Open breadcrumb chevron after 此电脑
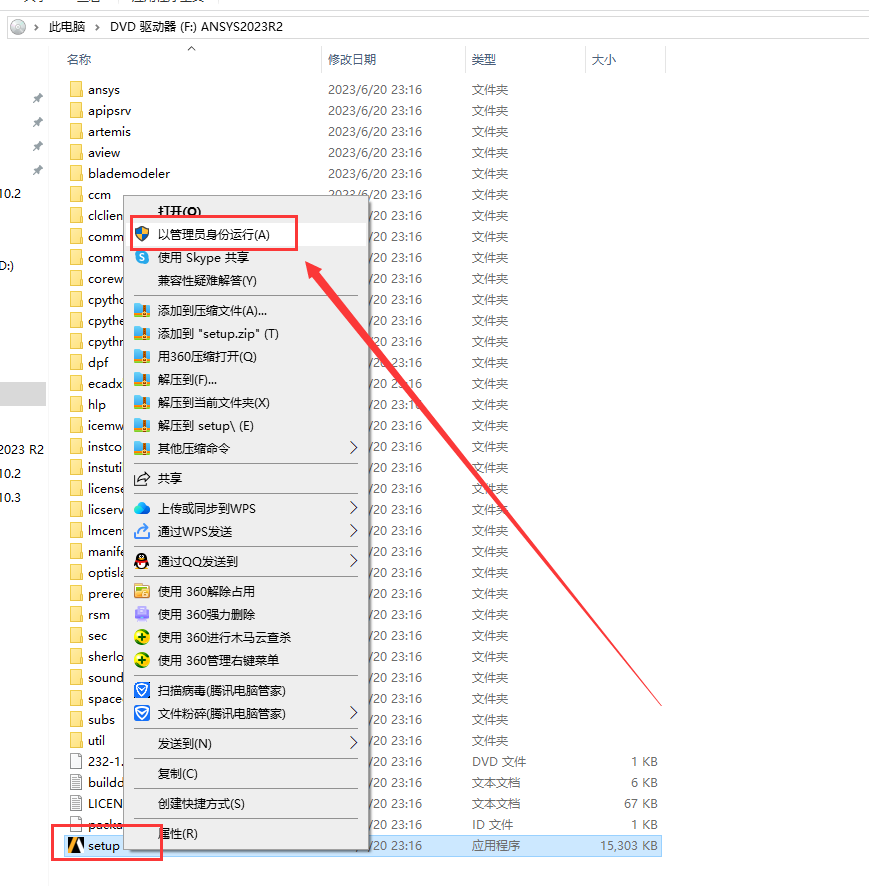This screenshot has height=886, width=869. click(97, 27)
